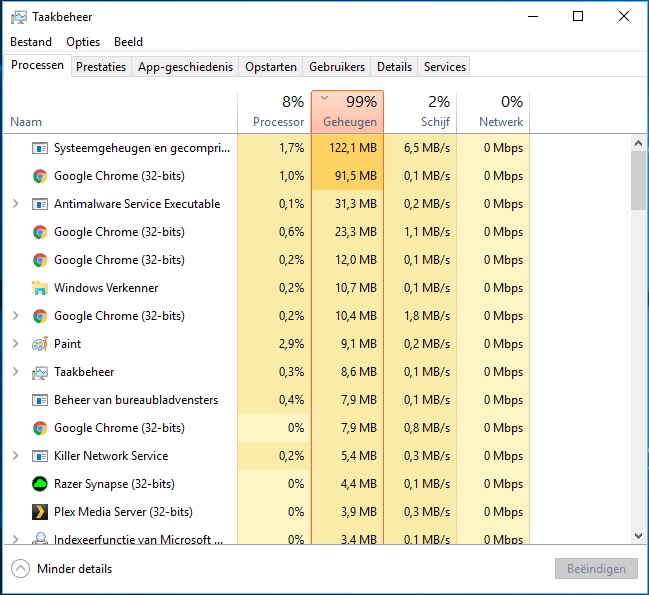Image resolution: width=649 pixels, height=595 pixels.
Task: Click the Plex Media Server icon
Action: (x=39, y=512)
